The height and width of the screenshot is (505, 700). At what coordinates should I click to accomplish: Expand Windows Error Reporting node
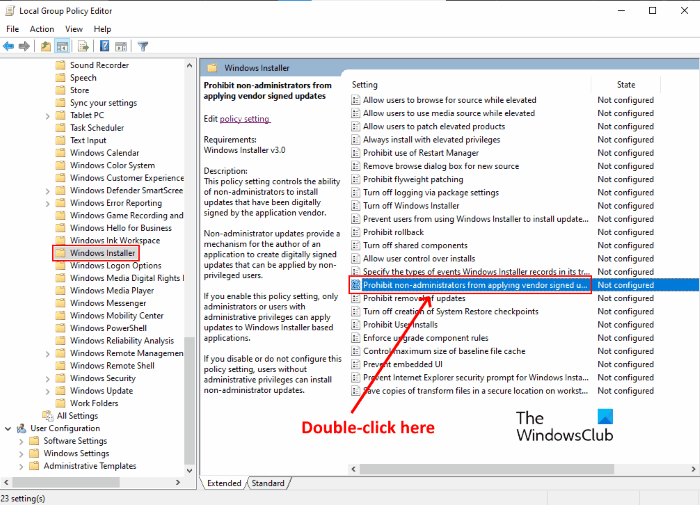coord(48,203)
